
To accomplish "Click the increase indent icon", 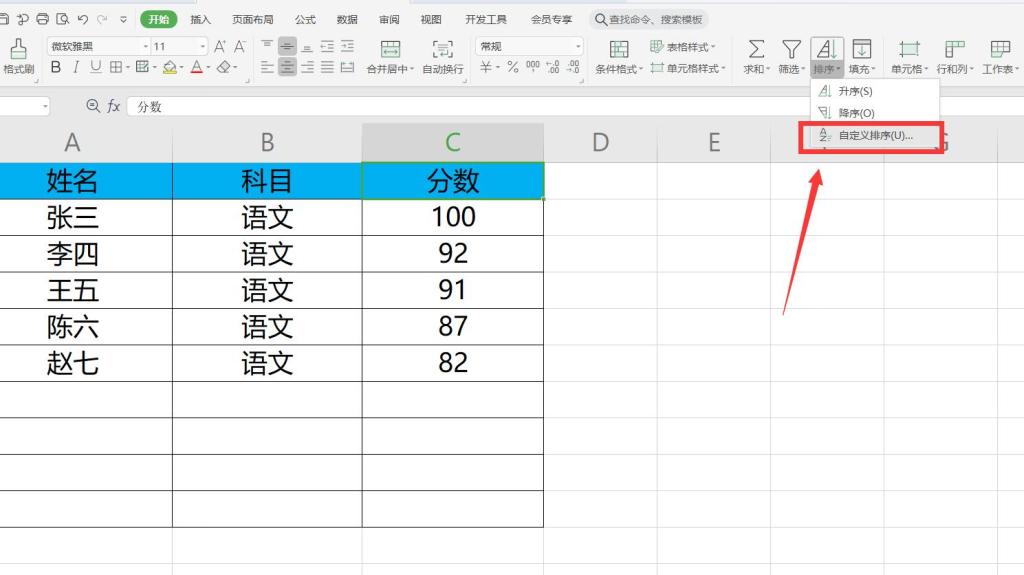I will tap(347, 46).
